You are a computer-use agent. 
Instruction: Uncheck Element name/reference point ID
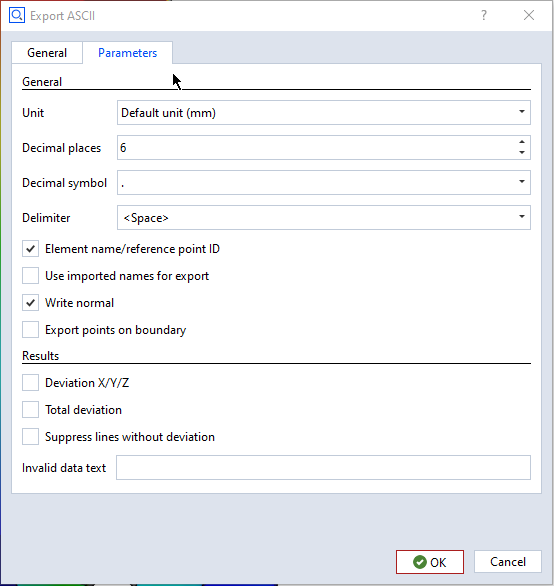pyautogui.click(x=30, y=249)
